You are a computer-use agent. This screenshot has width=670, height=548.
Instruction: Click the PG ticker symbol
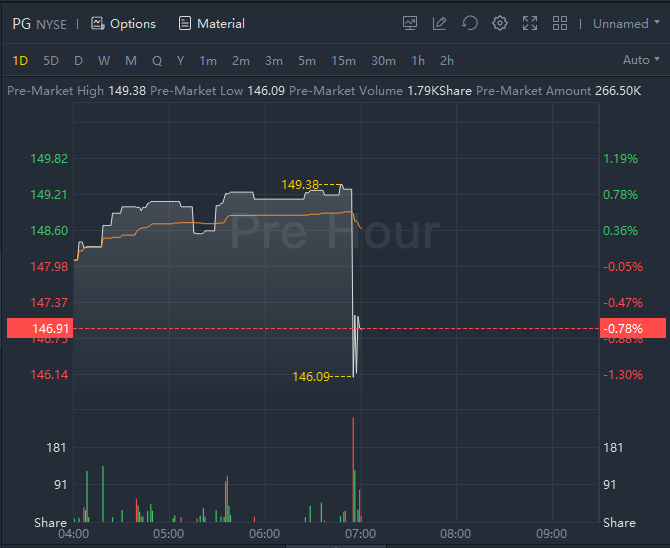pos(21,24)
